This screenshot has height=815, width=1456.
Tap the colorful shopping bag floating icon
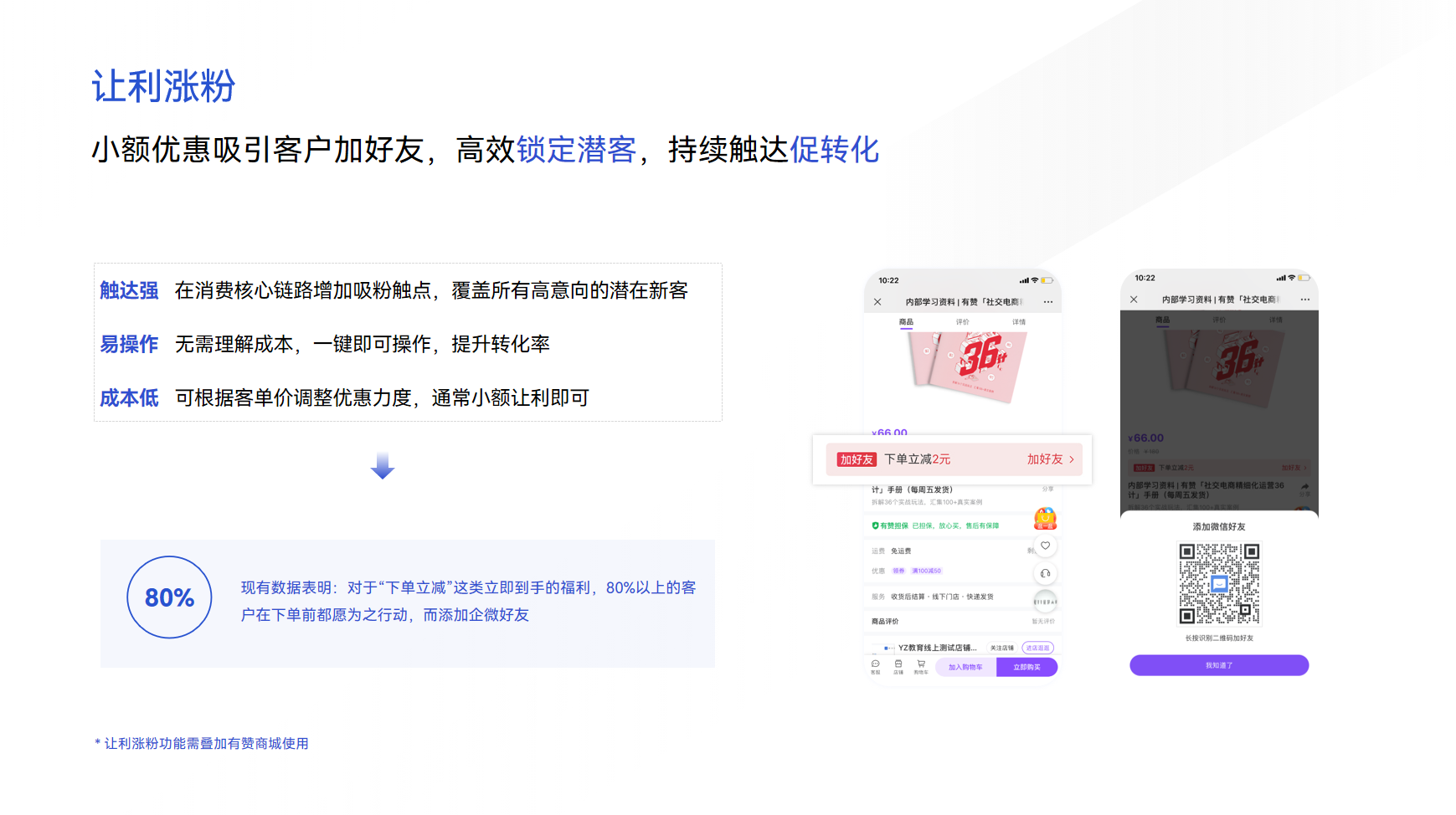click(x=1045, y=519)
